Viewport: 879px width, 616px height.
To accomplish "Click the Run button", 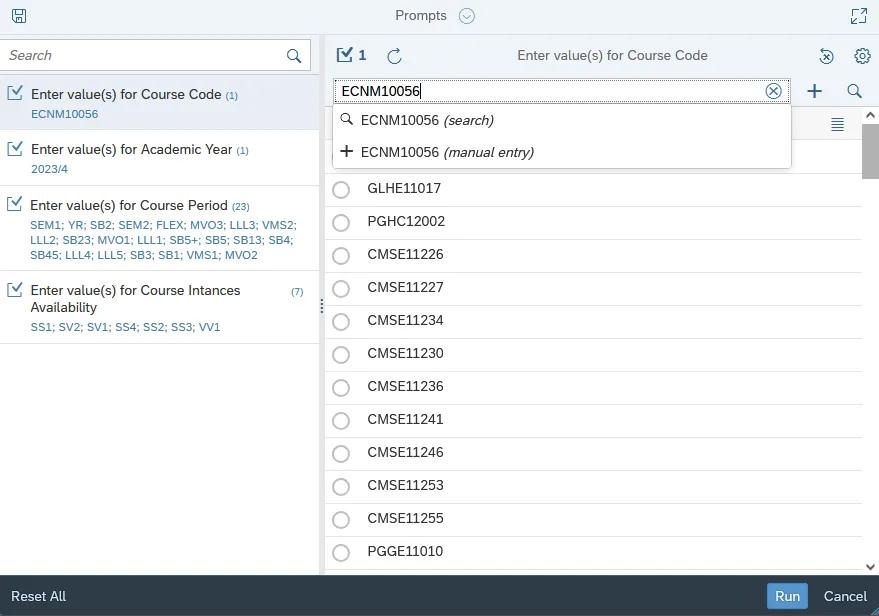I will click(x=787, y=596).
